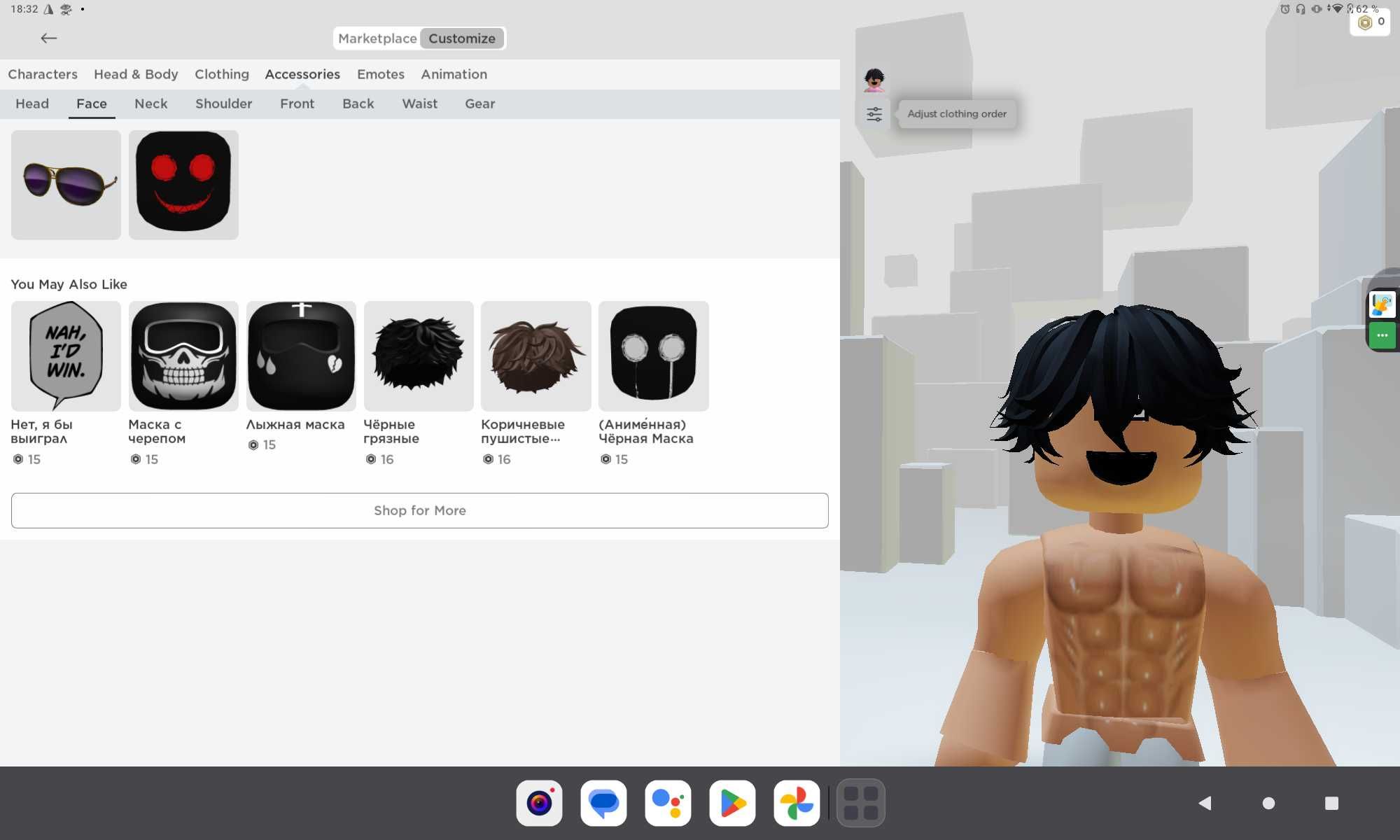
Task: Select the back arrow navigation icon
Action: [48, 38]
